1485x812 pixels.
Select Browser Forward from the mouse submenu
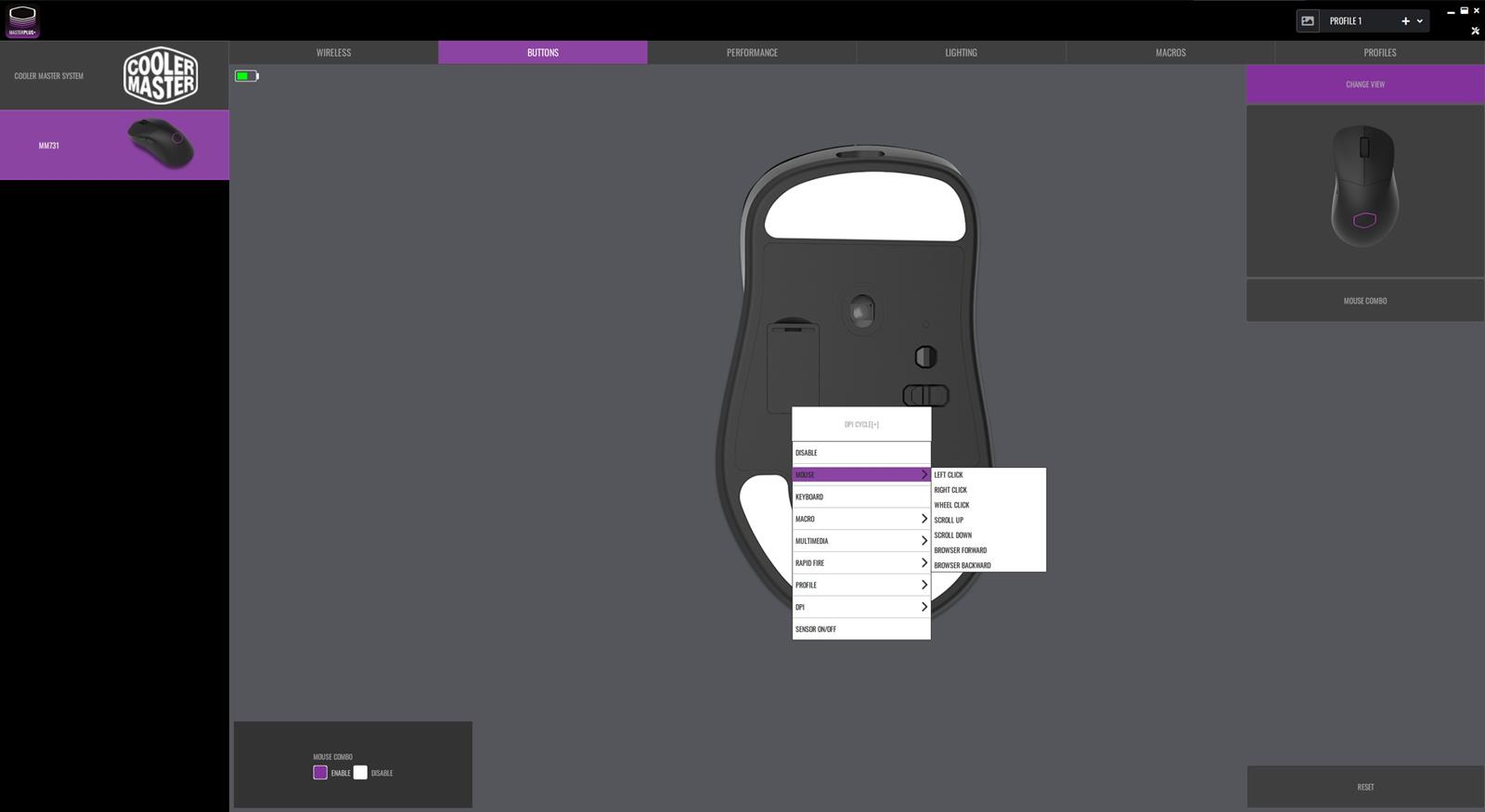(x=961, y=550)
